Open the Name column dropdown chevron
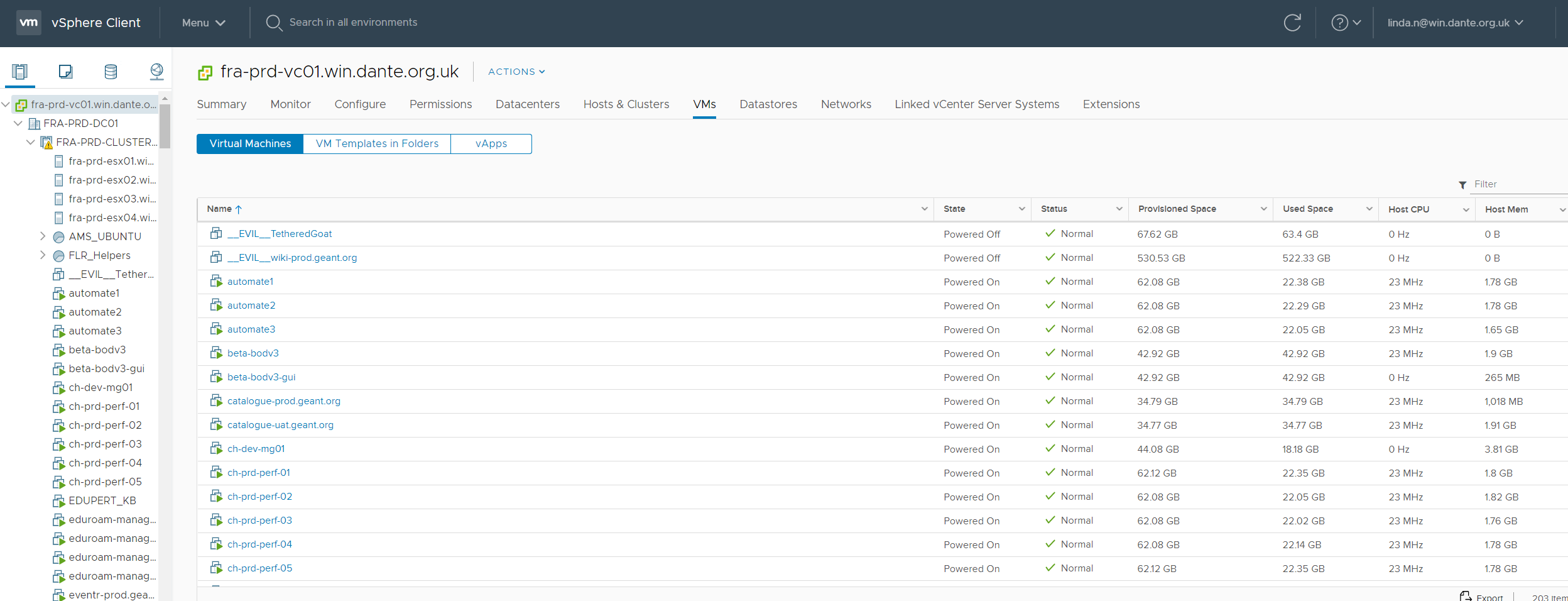Screen dimensions: 1568x601 pyautogui.click(x=924, y=209)
